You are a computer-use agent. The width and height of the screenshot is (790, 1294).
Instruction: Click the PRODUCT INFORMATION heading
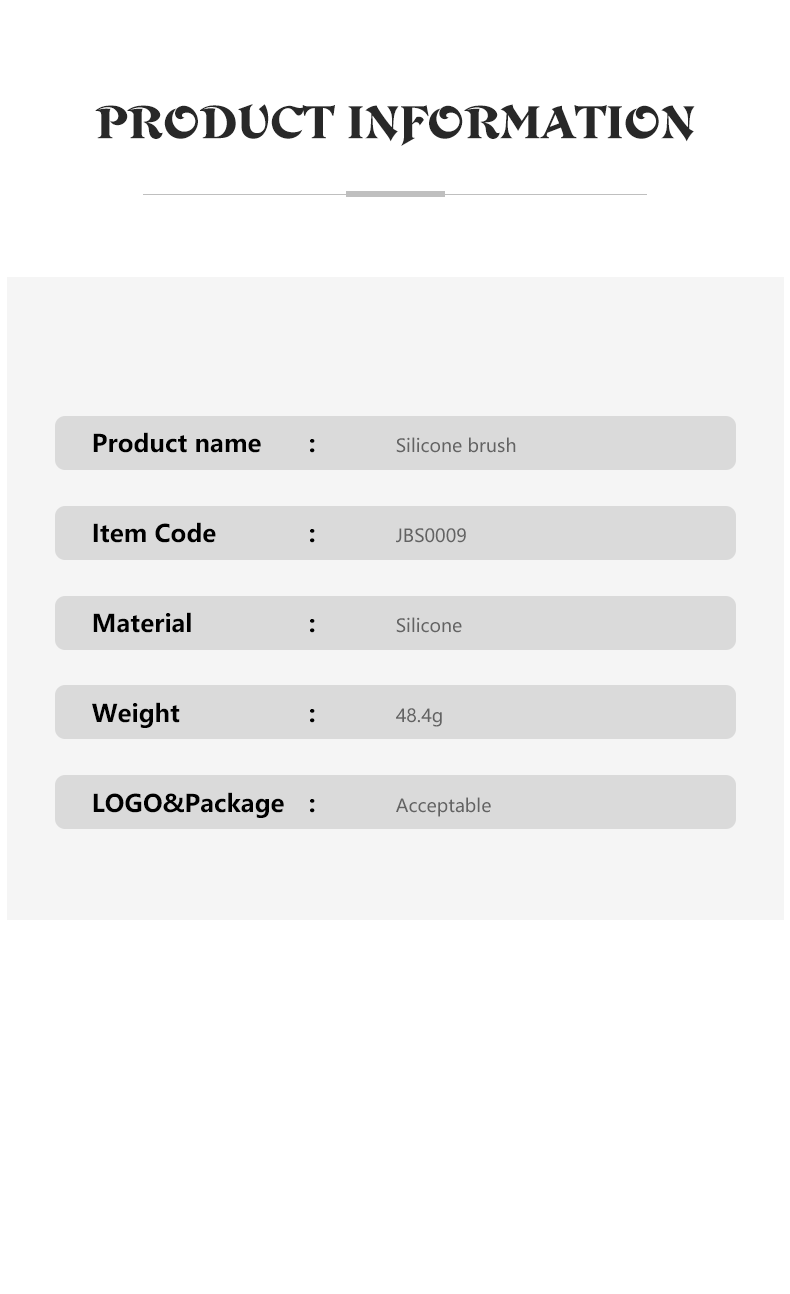(x=395, y=124)
